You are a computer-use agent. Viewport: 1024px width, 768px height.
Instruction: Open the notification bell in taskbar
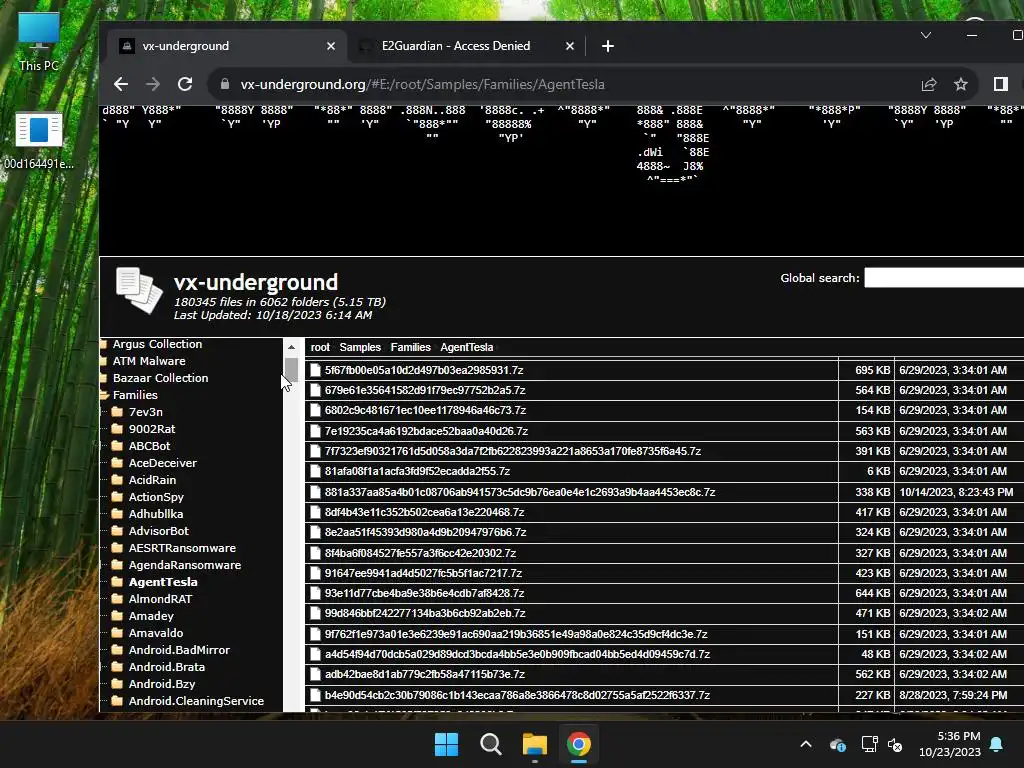[x=997, y=744]
